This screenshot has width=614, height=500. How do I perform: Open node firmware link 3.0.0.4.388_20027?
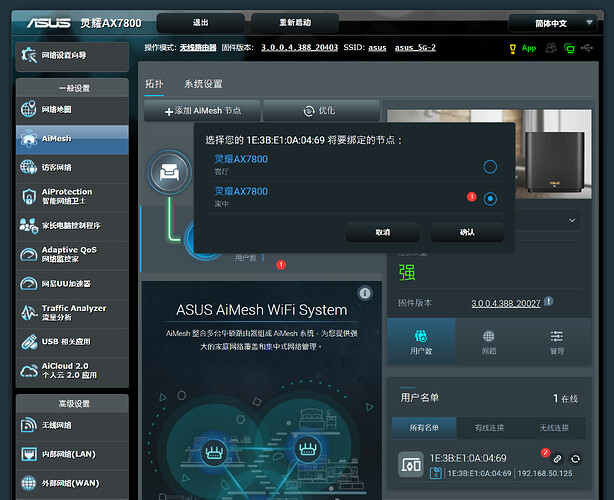(506, 303)
